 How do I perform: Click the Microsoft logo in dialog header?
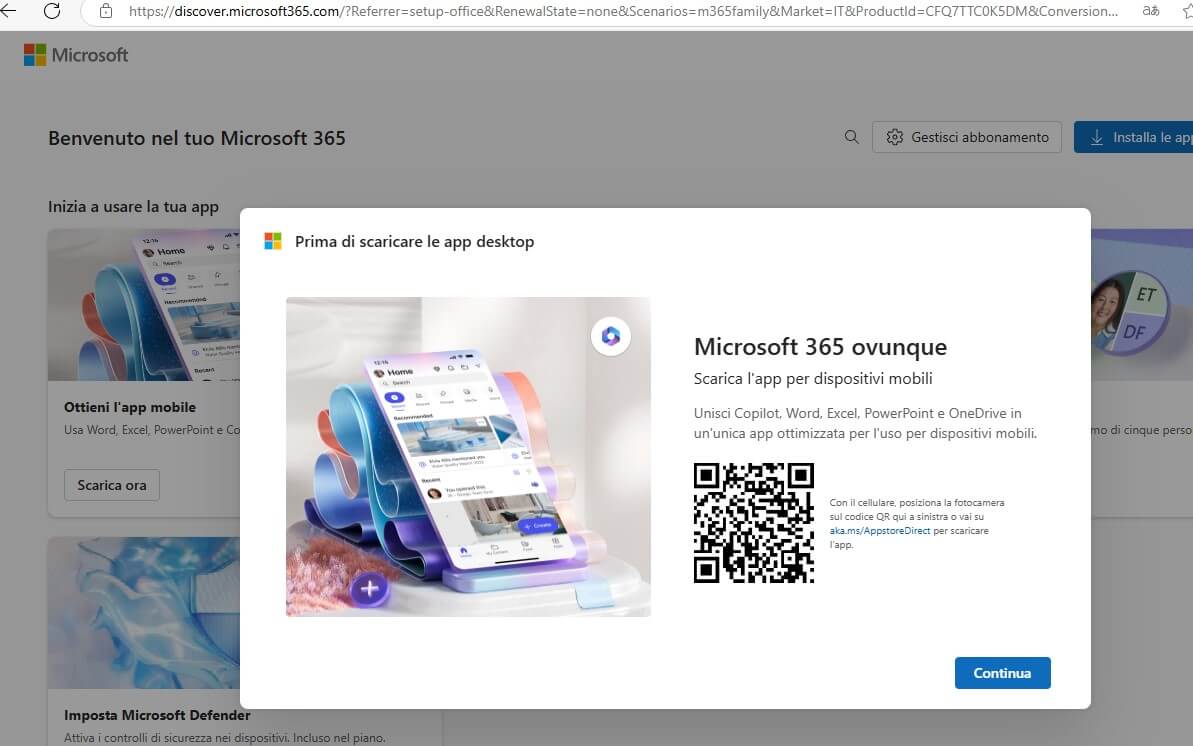273,241
